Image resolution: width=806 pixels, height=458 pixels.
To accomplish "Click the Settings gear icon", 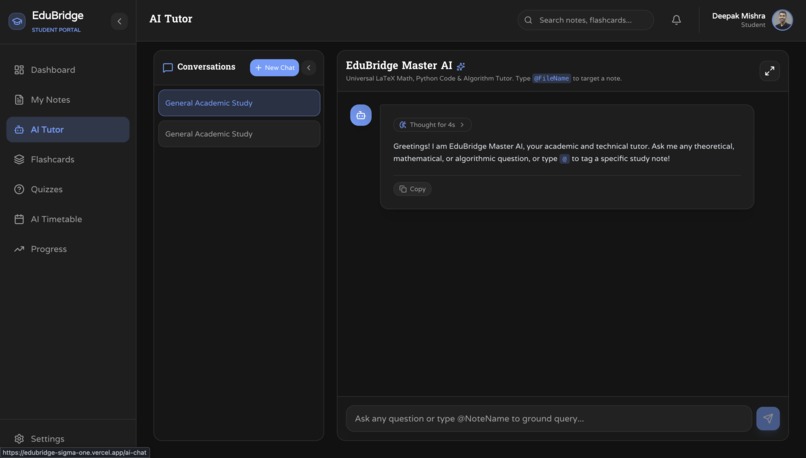I will click(x=19, y=438).
